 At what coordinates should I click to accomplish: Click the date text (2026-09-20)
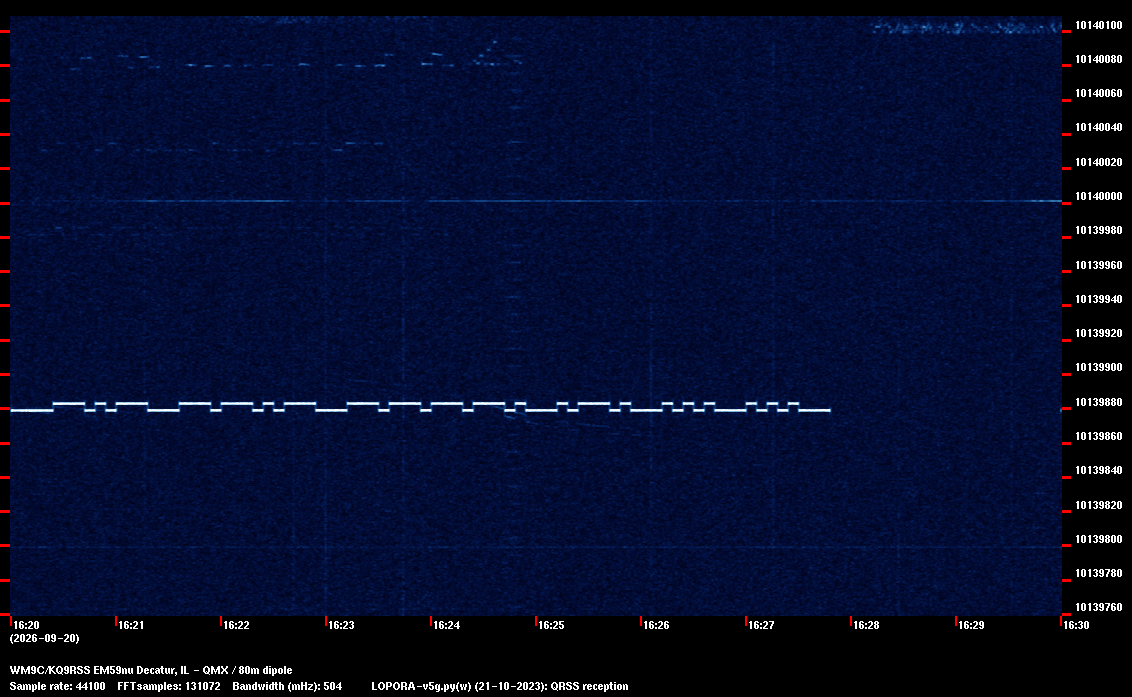44,638
